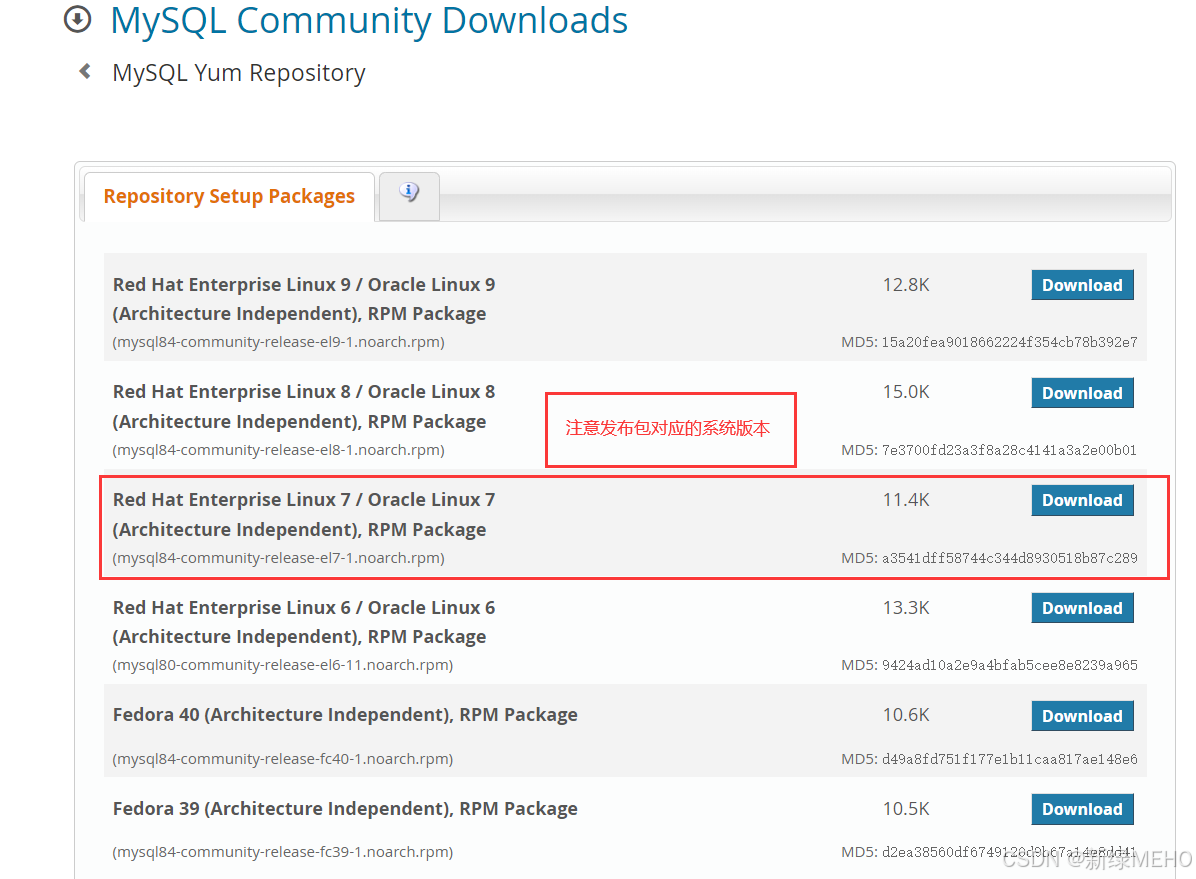1196x879 pixels.
Task: Click the 10.6K file size value
Action: [x=906, y=715]
